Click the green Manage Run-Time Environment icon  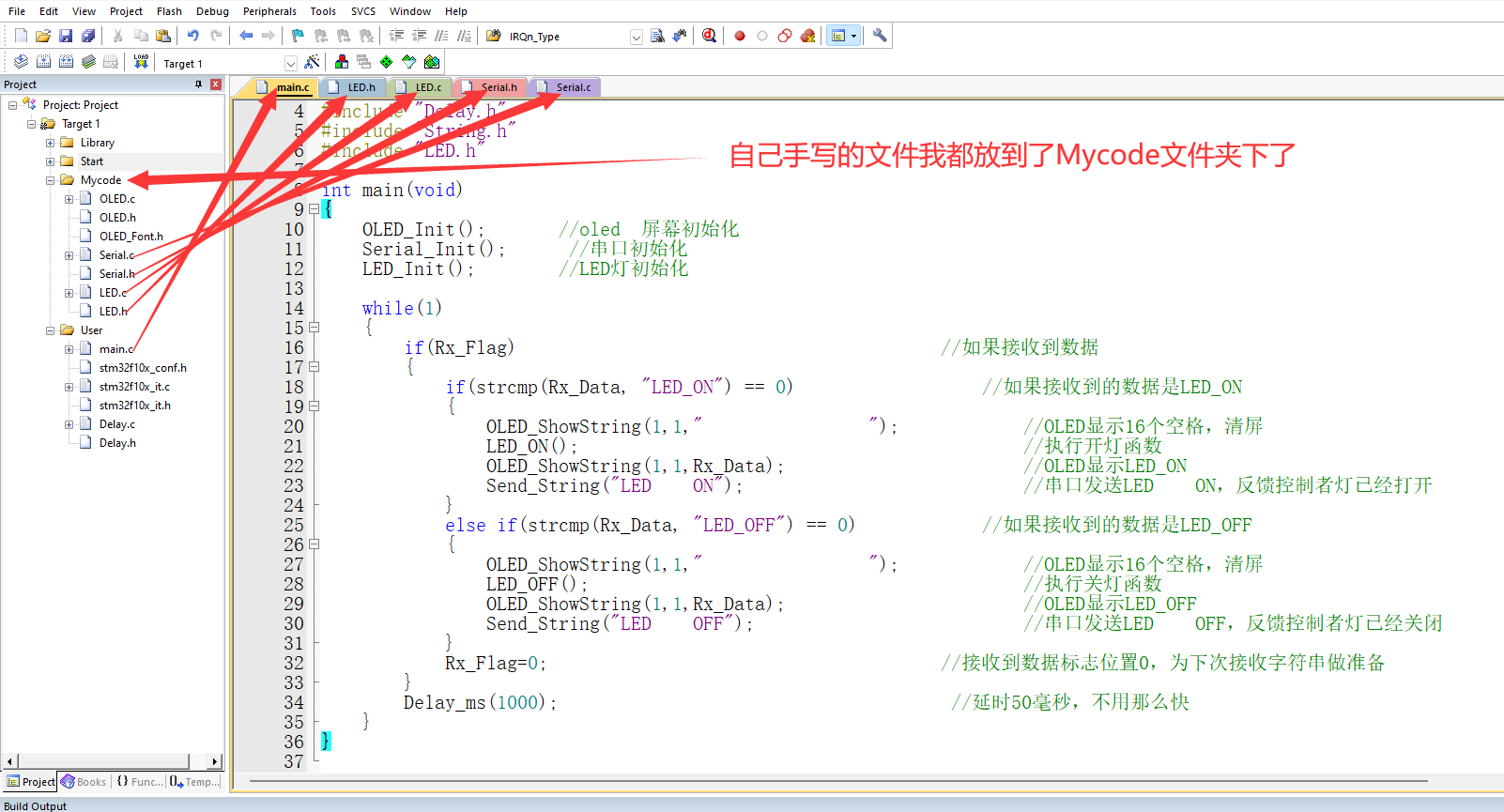coord(387,62)
